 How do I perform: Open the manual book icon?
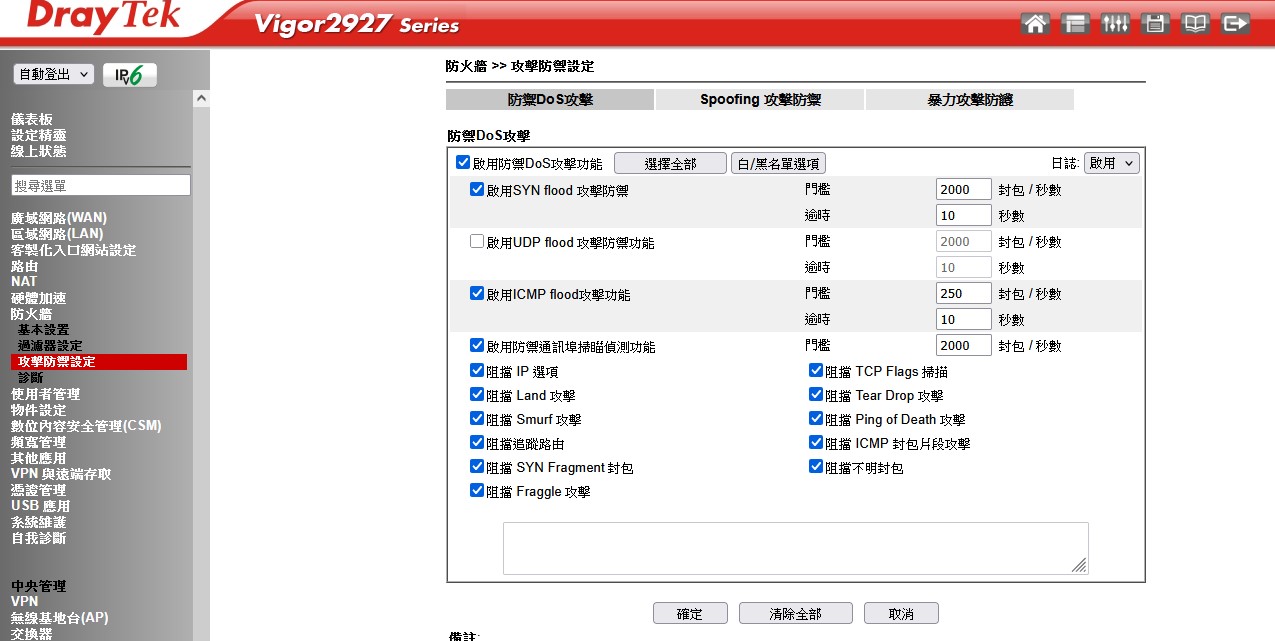tap(1196, 24)
